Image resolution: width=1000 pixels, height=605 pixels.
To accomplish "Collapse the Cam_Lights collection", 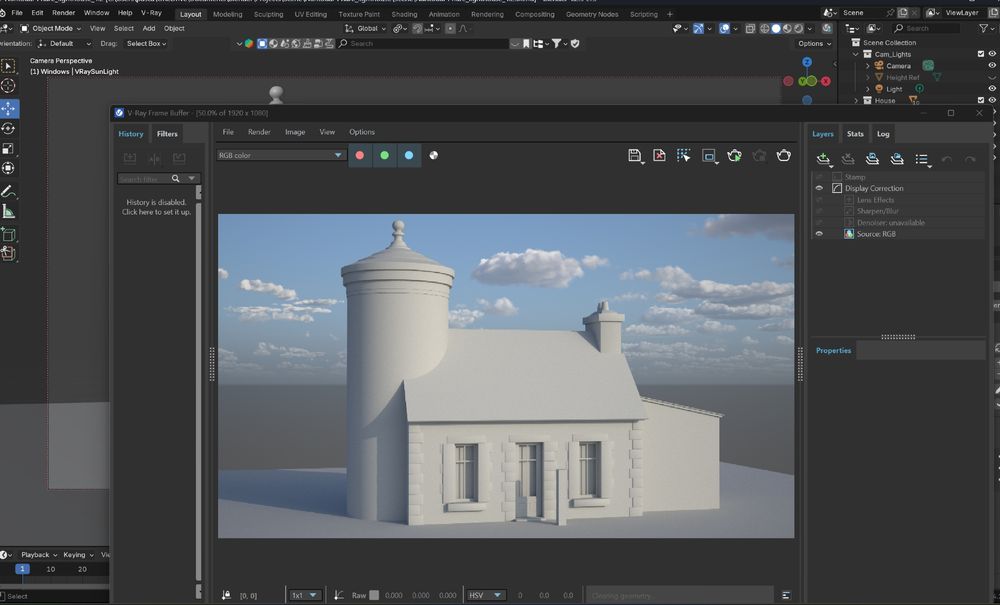I will pos(856,54).
